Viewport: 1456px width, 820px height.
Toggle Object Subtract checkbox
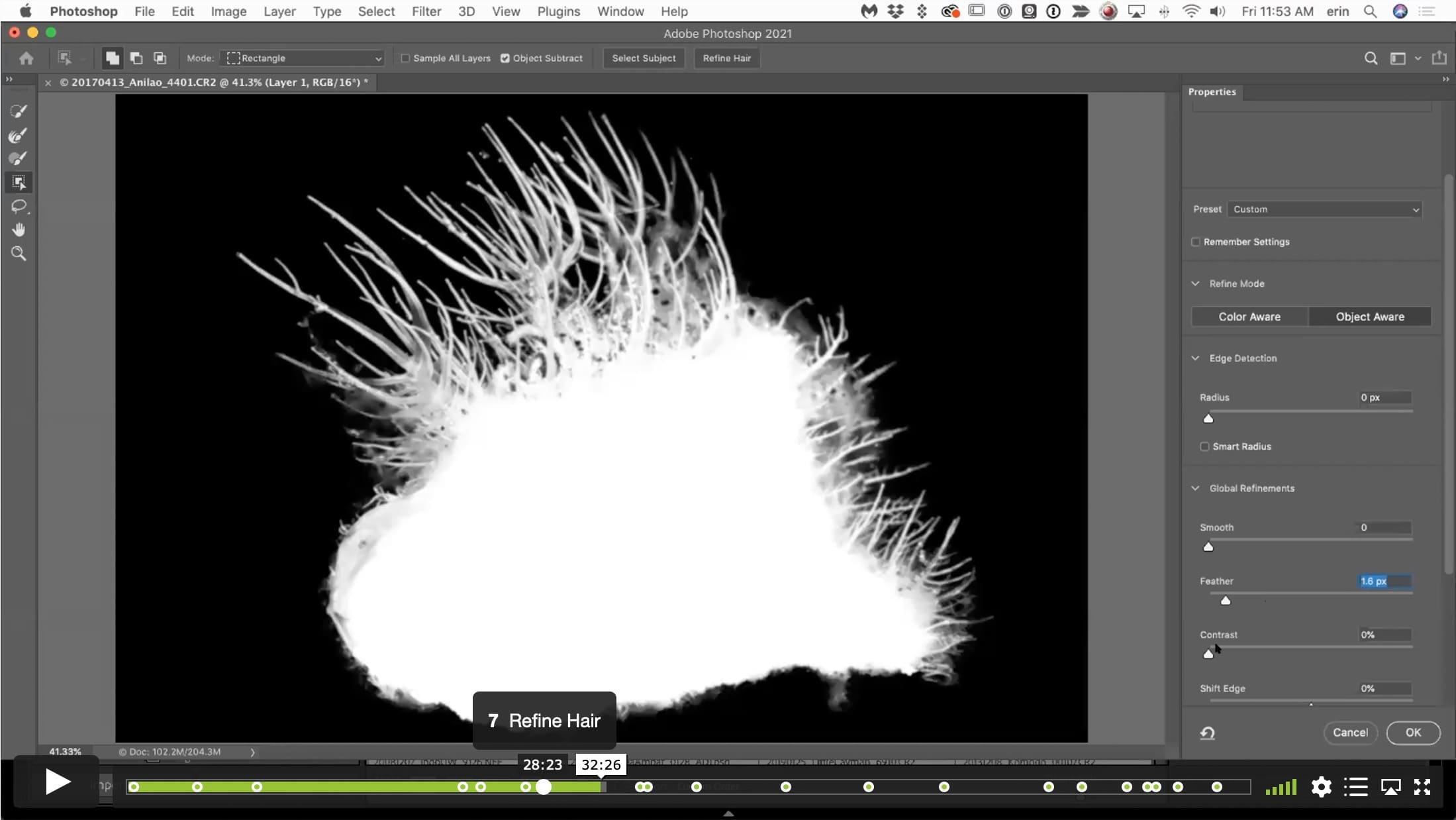(505, 58)
